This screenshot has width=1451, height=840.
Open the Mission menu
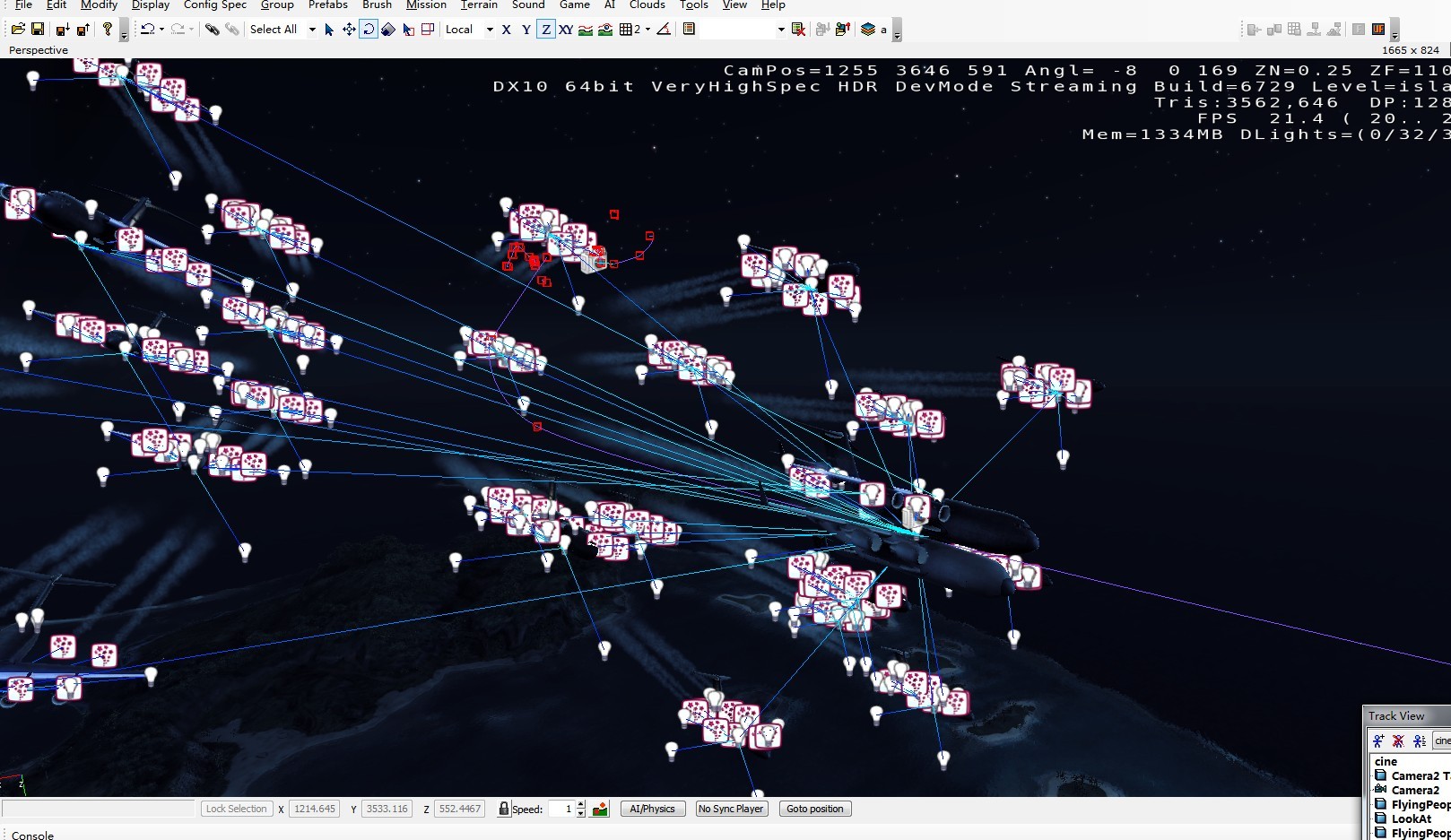point(426,5)
